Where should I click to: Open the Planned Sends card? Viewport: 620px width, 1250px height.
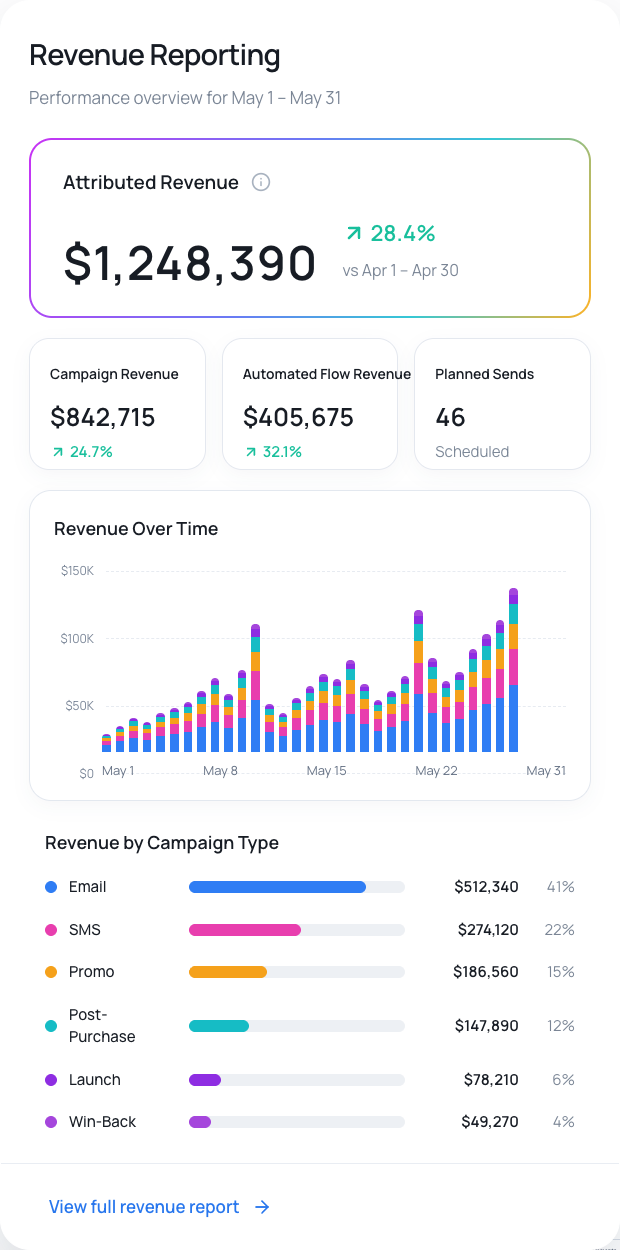click(502, 404)
